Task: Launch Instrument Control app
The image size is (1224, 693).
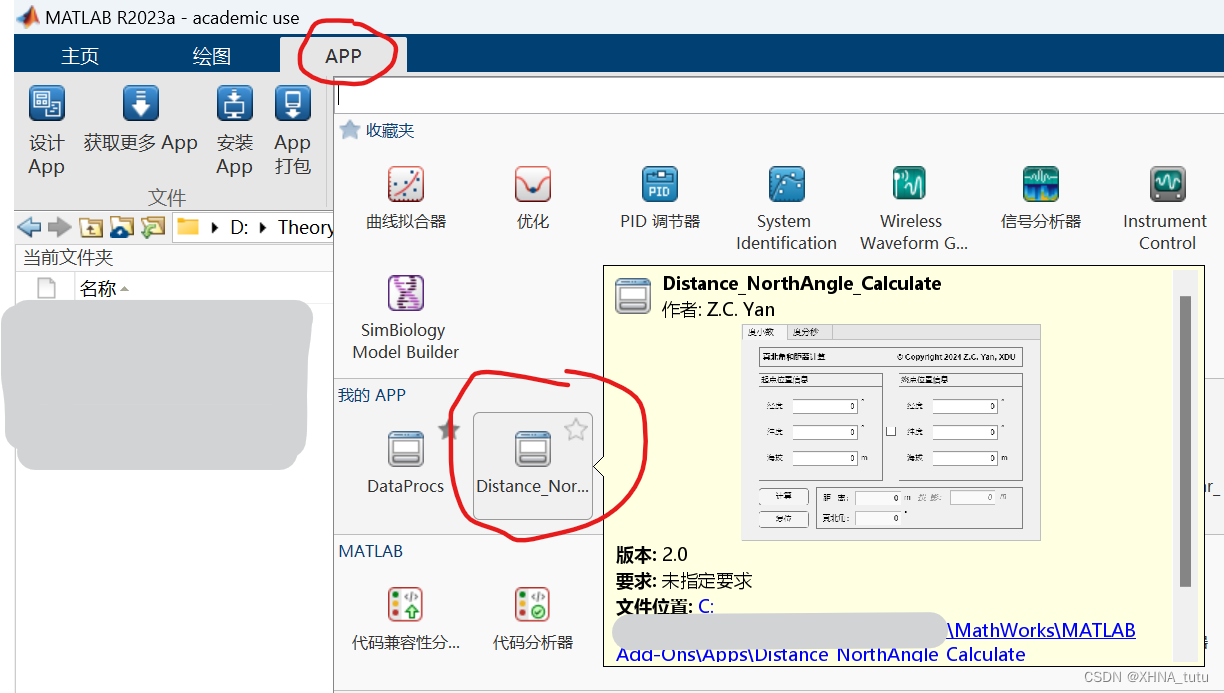Action: point(1167,209)
